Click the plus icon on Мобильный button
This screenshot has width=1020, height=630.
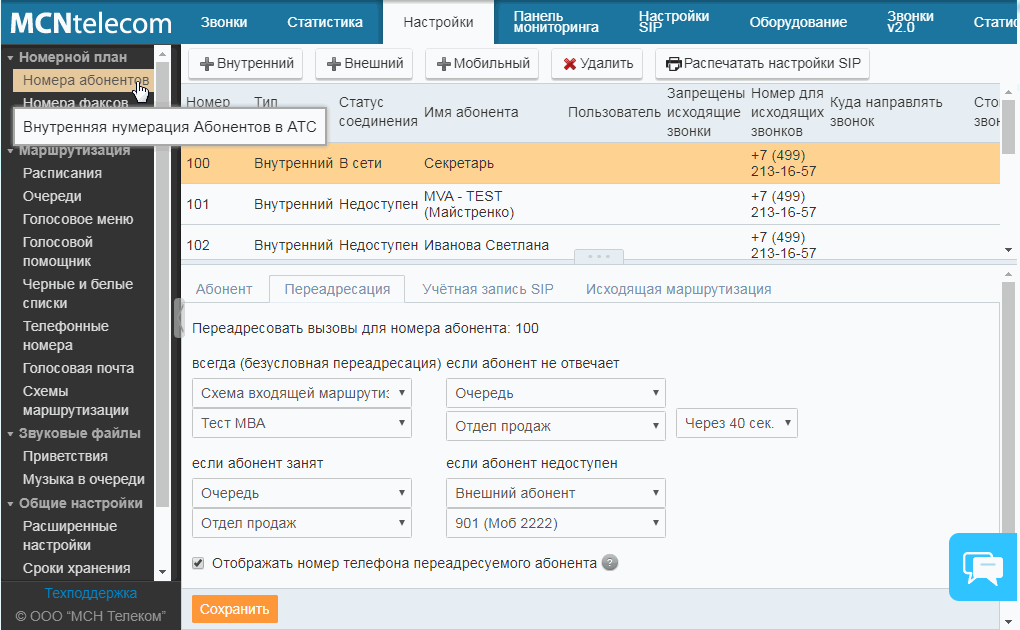[x=444, y=64]
